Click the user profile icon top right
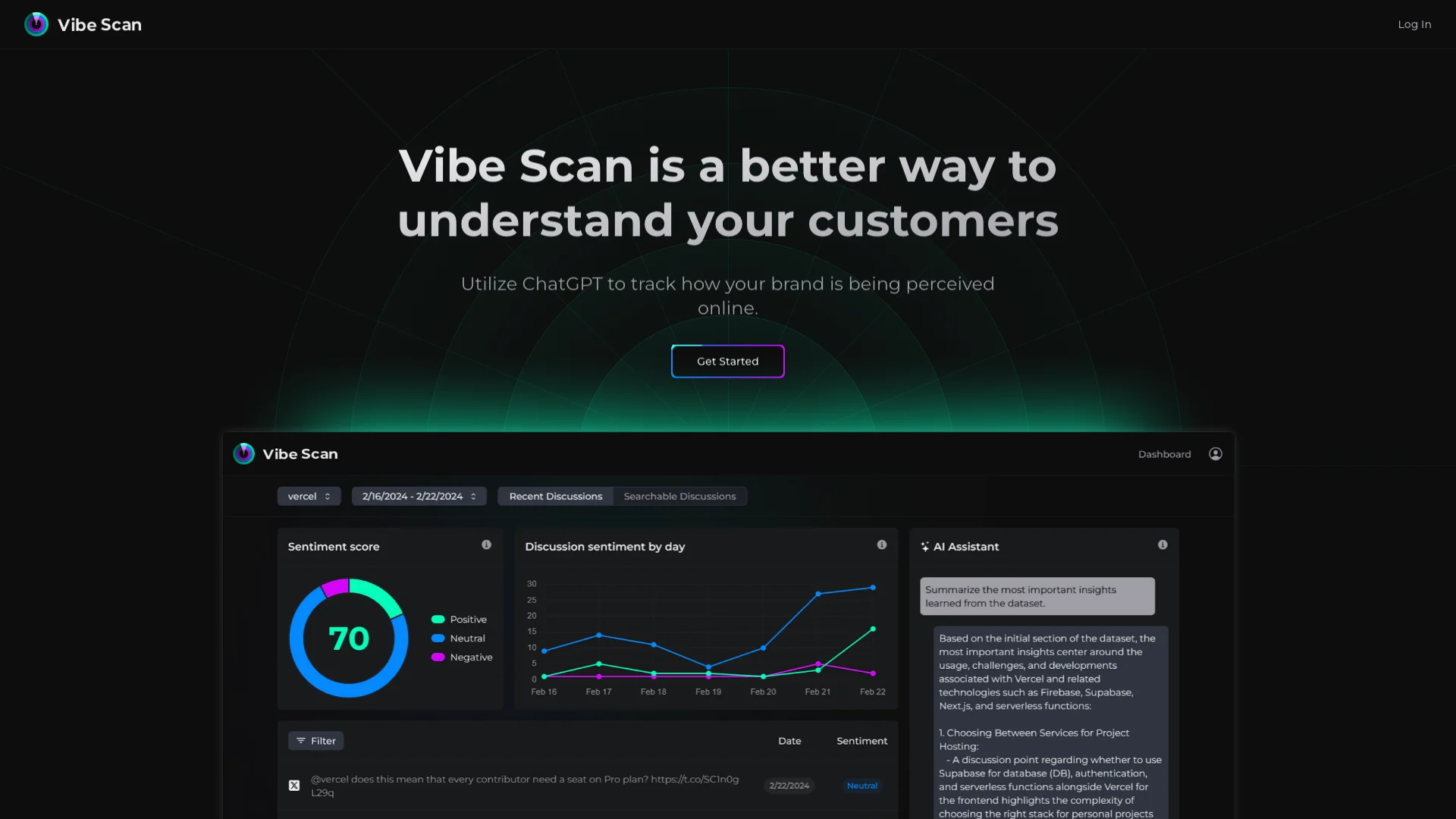The height and width of the screenshot is (819, 1456). pos(1215,454)
